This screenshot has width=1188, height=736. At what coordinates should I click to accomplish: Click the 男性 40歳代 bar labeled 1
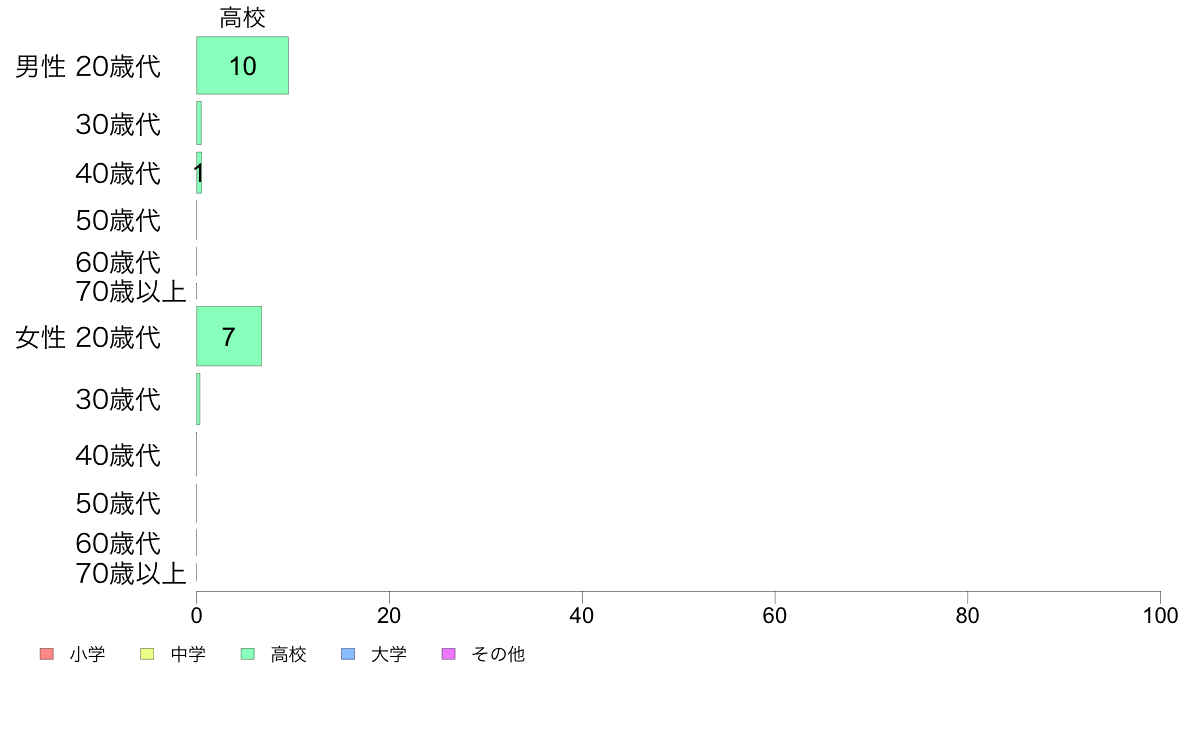pos(199,173)
